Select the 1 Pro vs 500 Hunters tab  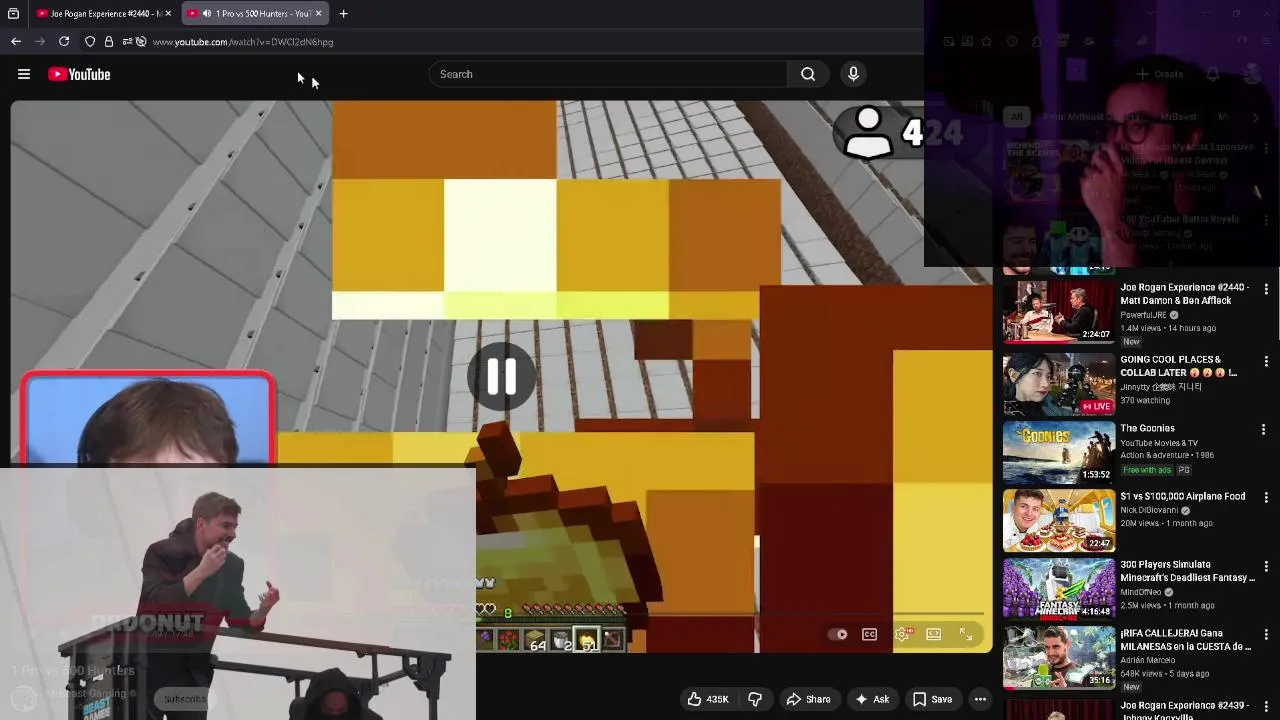tap(255, 14)
